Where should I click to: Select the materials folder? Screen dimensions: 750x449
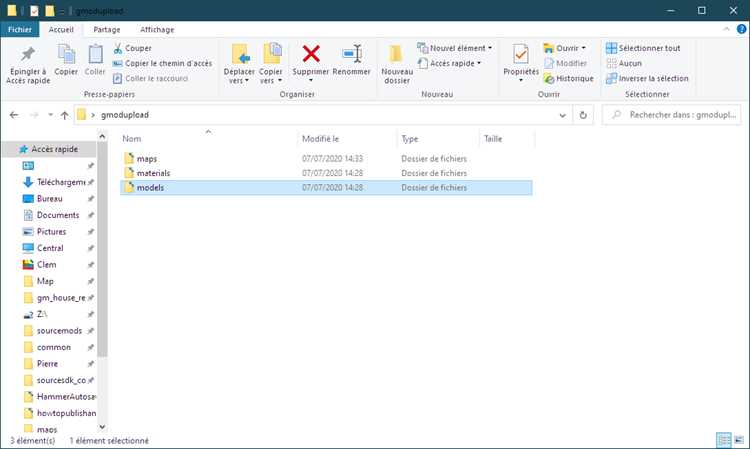326,173
